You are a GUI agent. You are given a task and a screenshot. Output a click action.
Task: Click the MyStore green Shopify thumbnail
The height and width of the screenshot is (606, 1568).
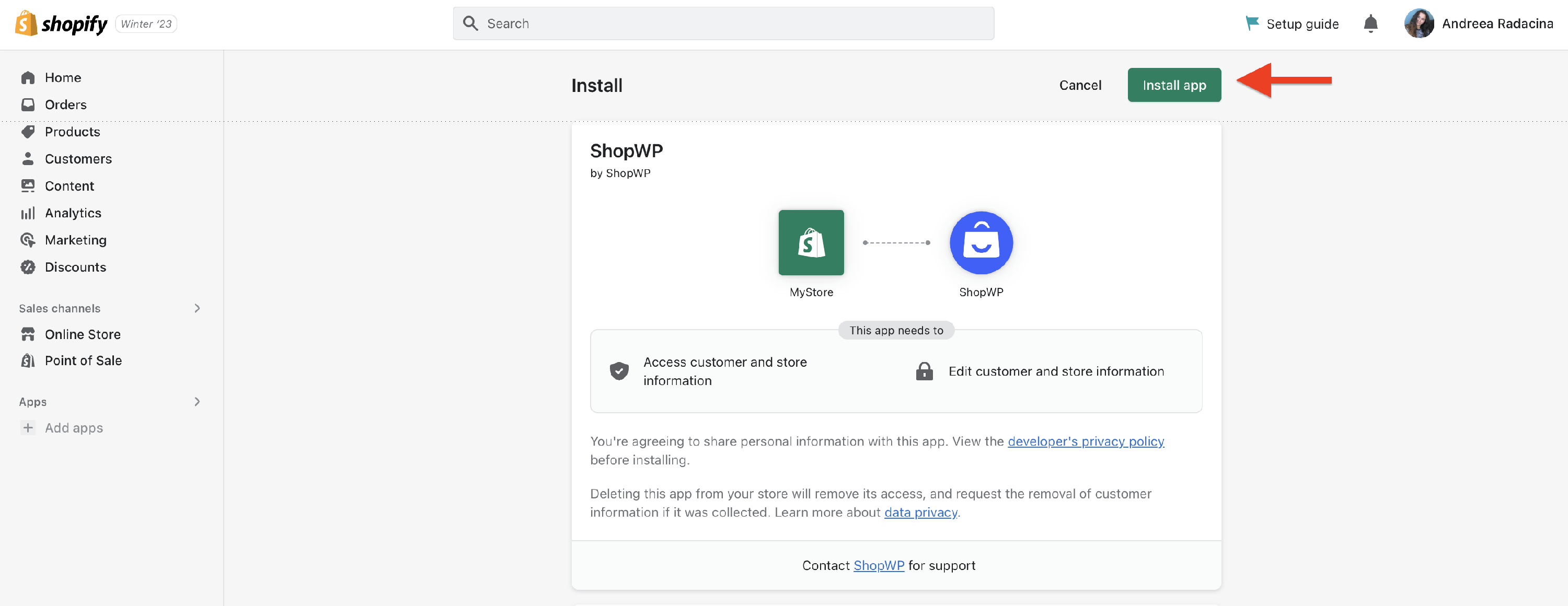point(811,243)
